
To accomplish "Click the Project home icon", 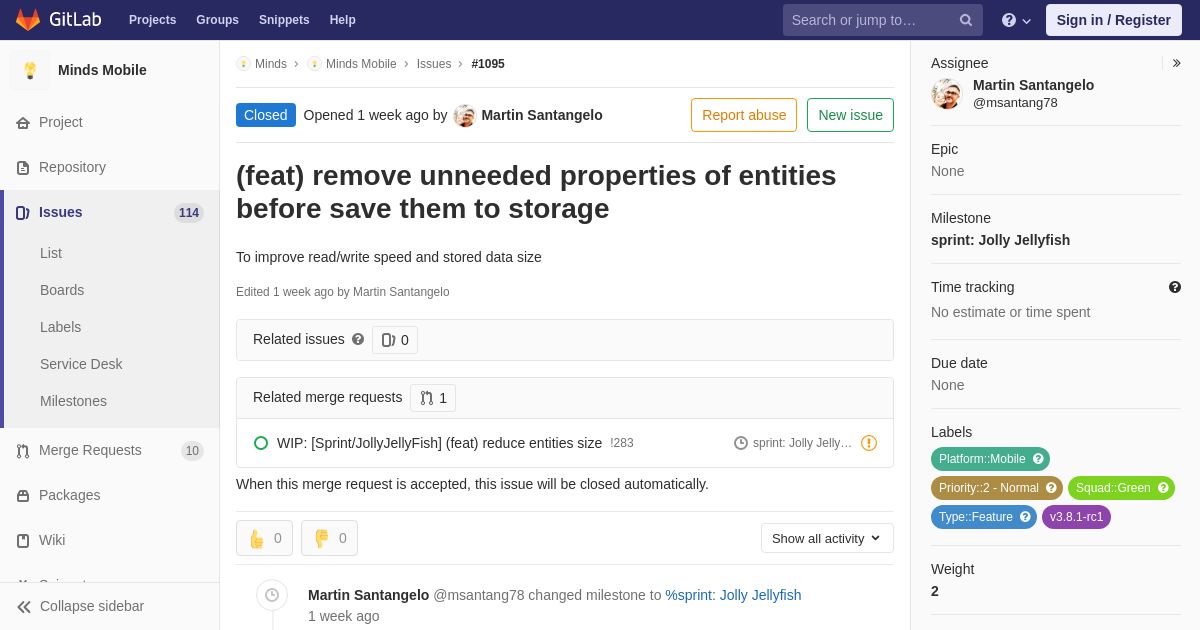I will [23, 123].
